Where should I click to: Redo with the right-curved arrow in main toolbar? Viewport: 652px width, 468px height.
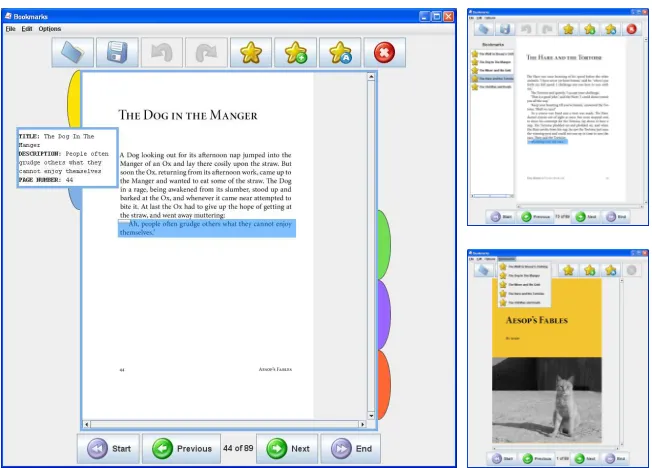pos(206,52)
